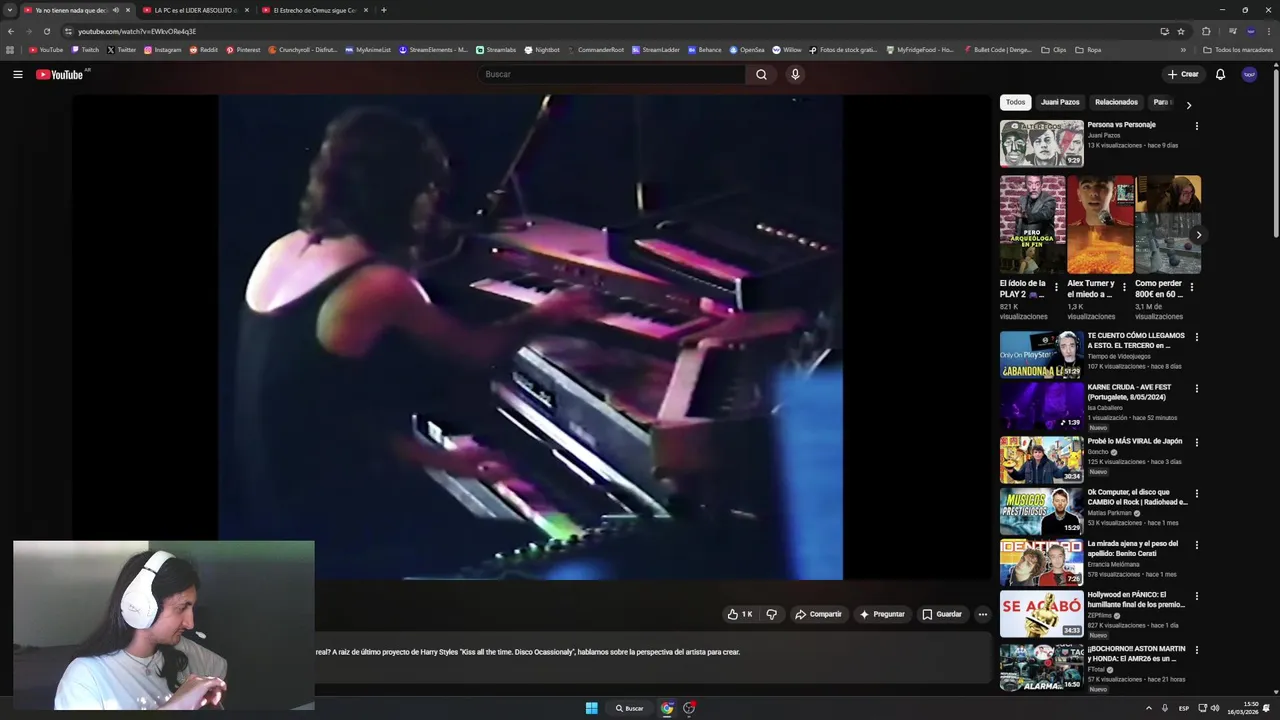The height and width of the screenshot is (720, 1280).
Task: Click the search magnifier button
Action: point(761,74)
